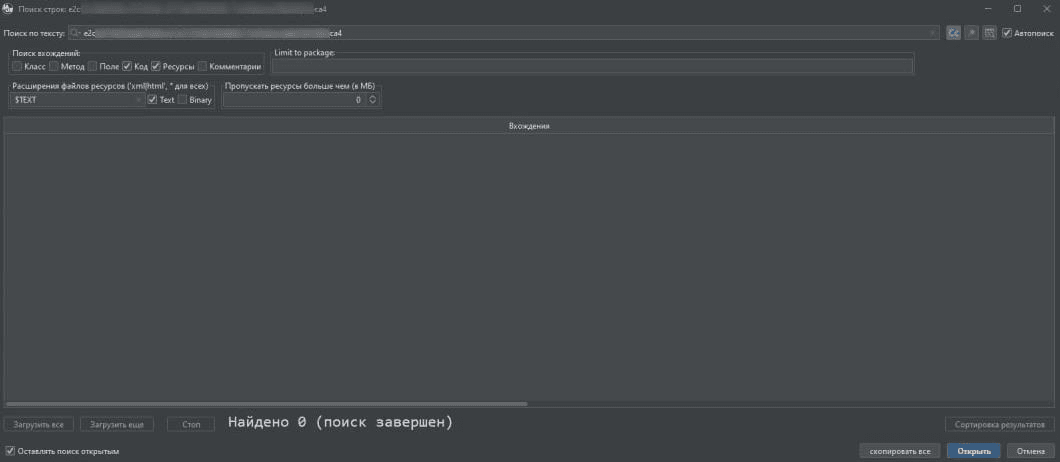Click the Limit to package input field

point(592,66)
